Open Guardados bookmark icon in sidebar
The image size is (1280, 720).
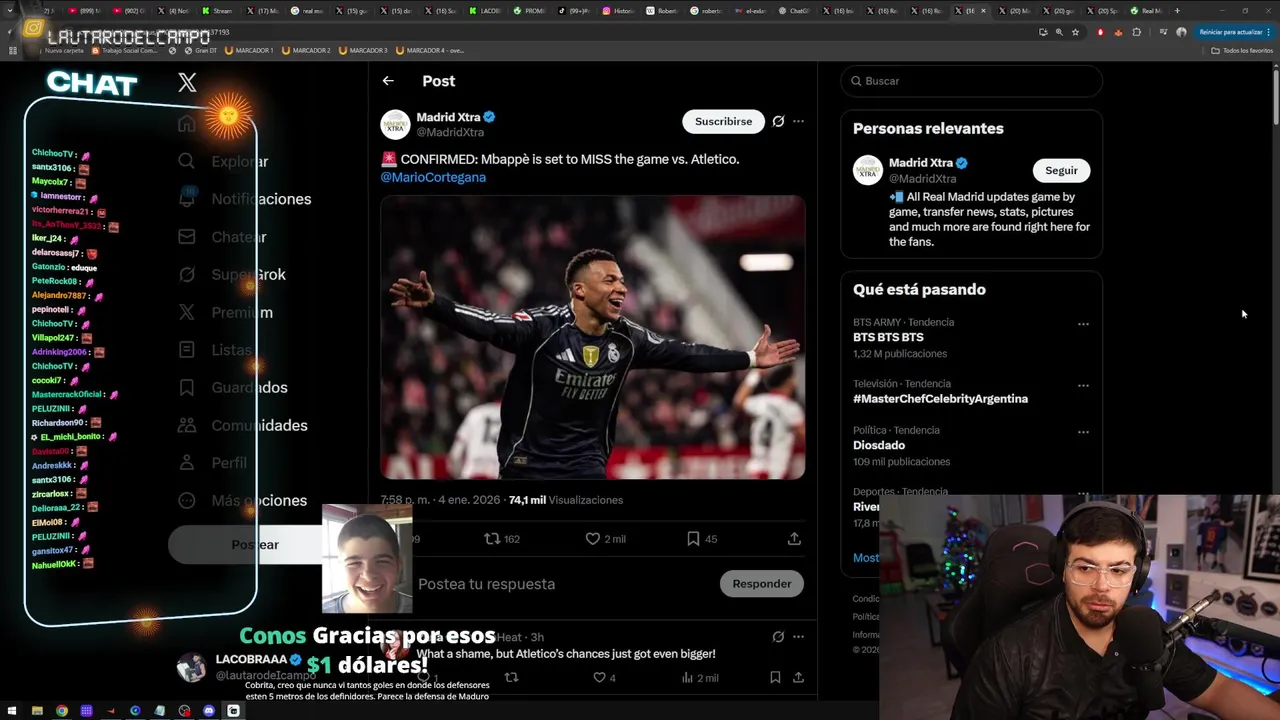click(x=187, y=387)
